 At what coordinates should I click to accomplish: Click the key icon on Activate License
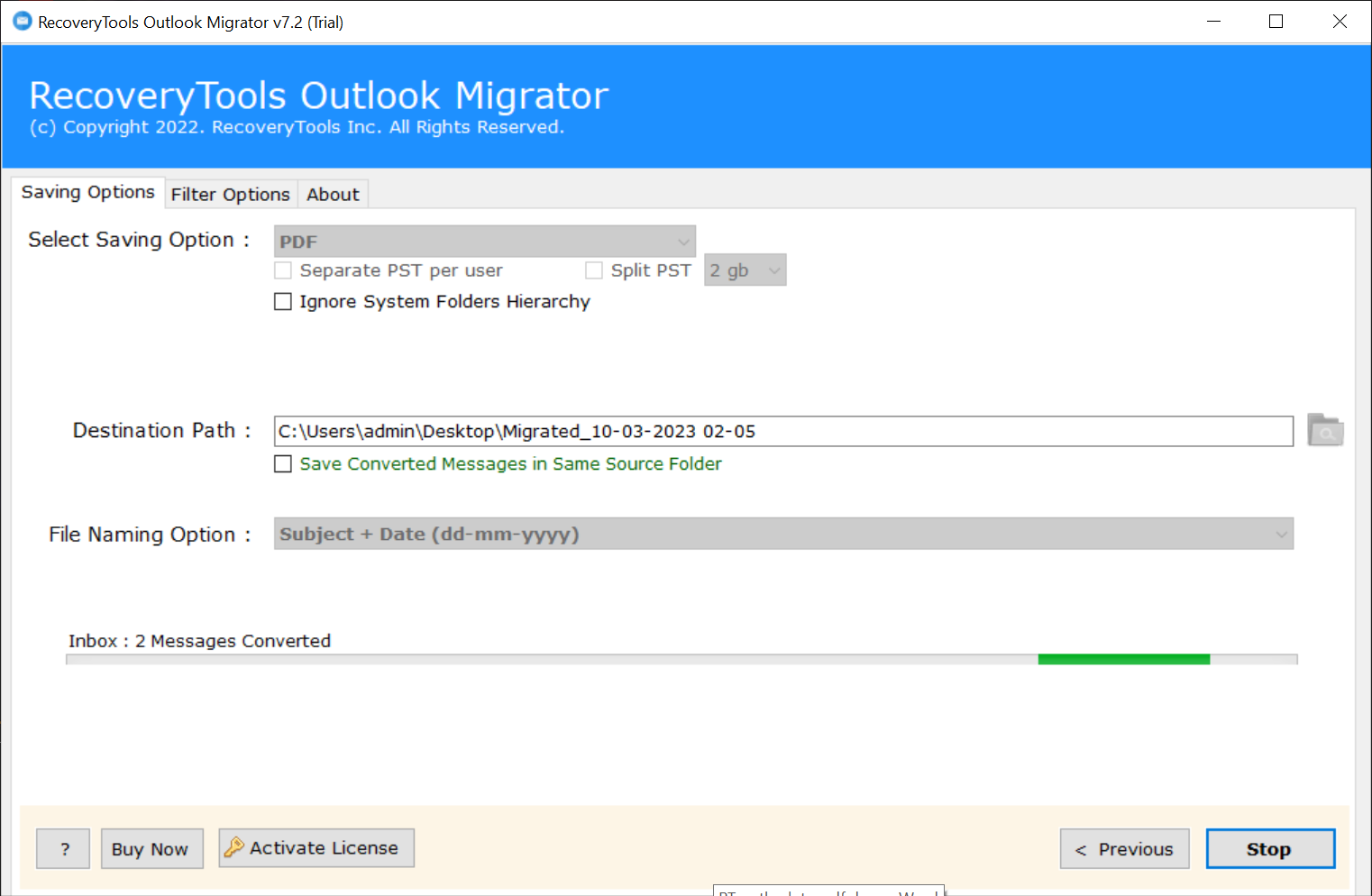coord(234,847)
